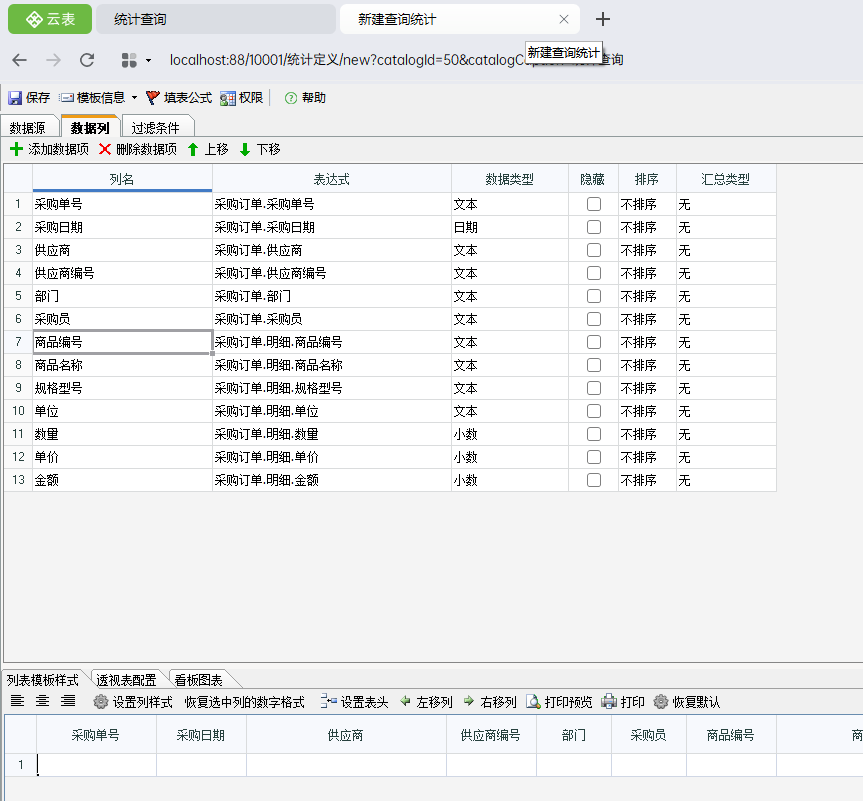This screenshot has width=863, height=801.
Task: Switch to the 过滤条件 tab
Action: coord(156,128)
